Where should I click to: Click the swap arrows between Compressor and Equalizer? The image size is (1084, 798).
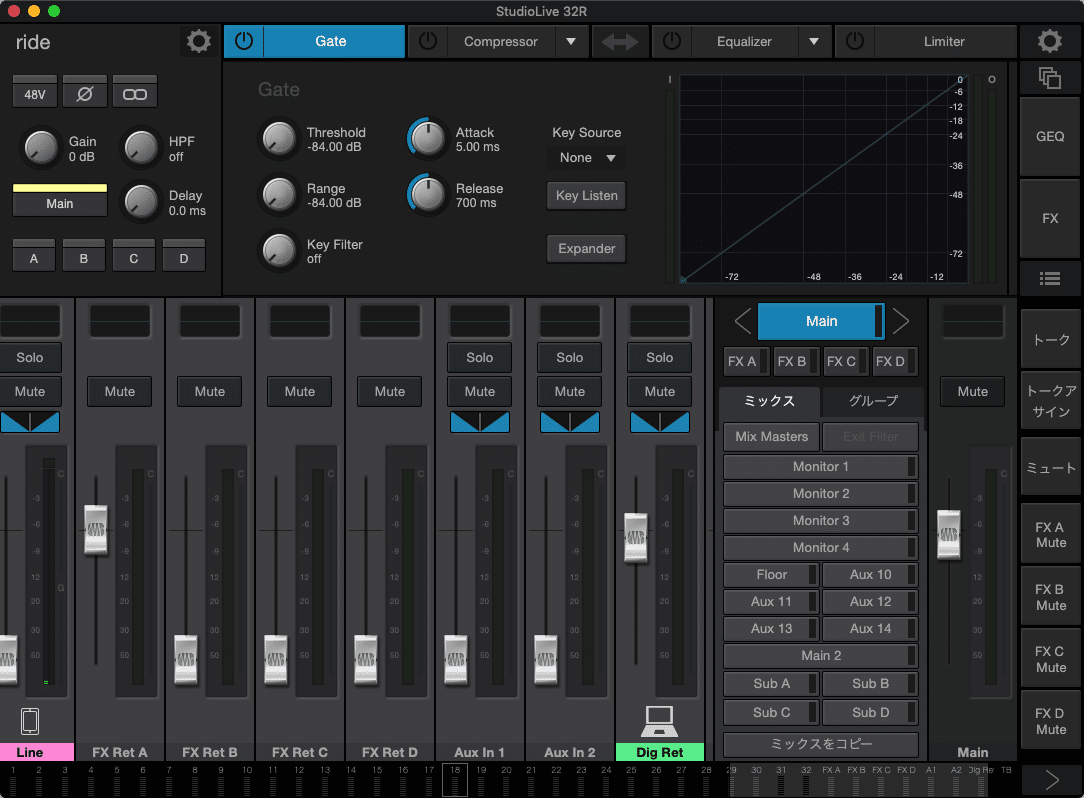coord(620,42)
